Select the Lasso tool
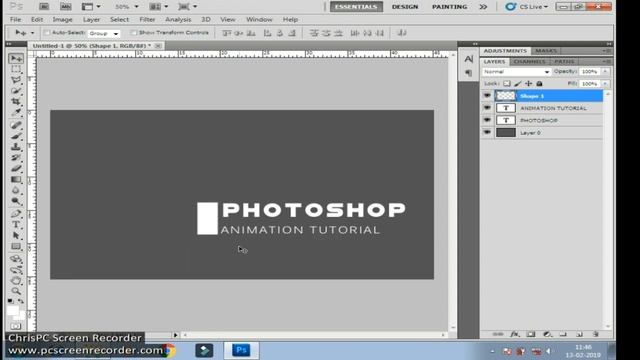Screen dimensions: 640x360 (16, 80)
